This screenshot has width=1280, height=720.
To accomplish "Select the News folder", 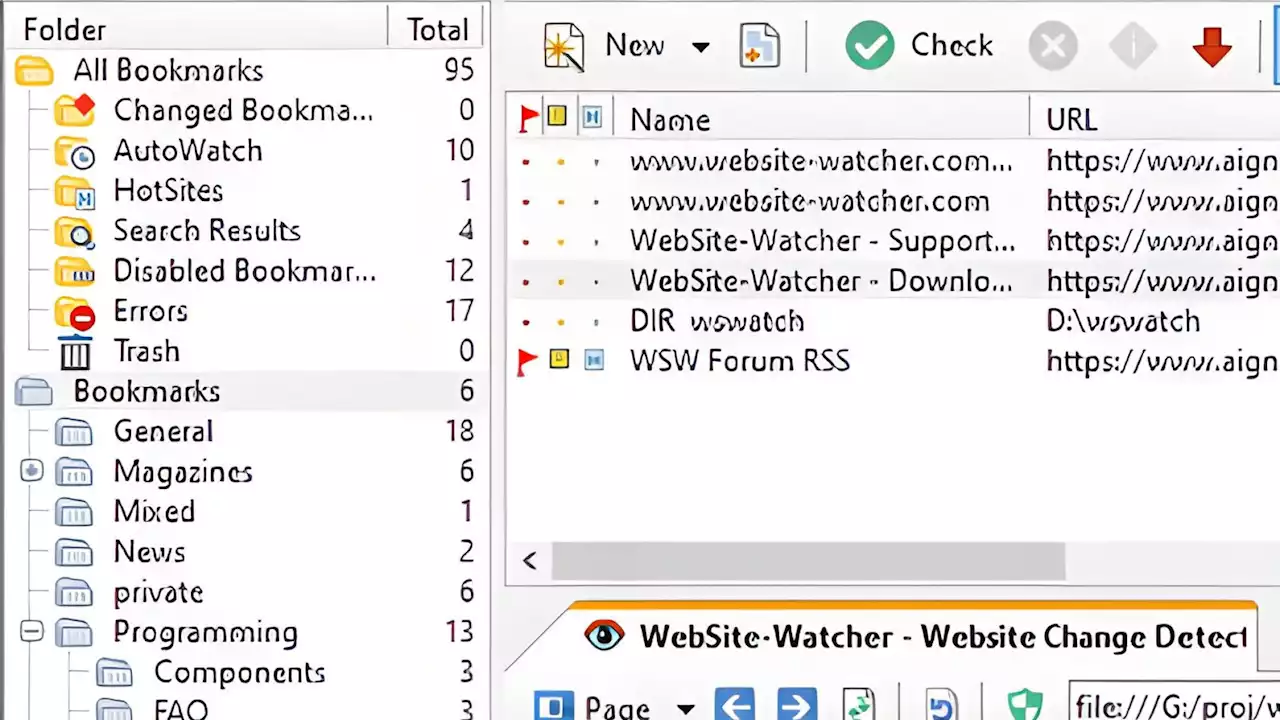I will click(x=149, y=551).
